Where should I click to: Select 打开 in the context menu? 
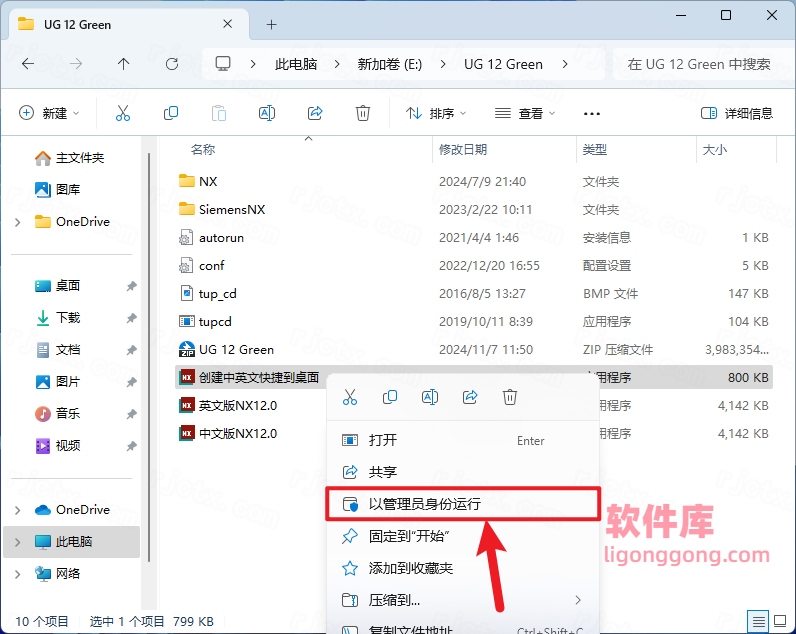(x=462, y=440)
